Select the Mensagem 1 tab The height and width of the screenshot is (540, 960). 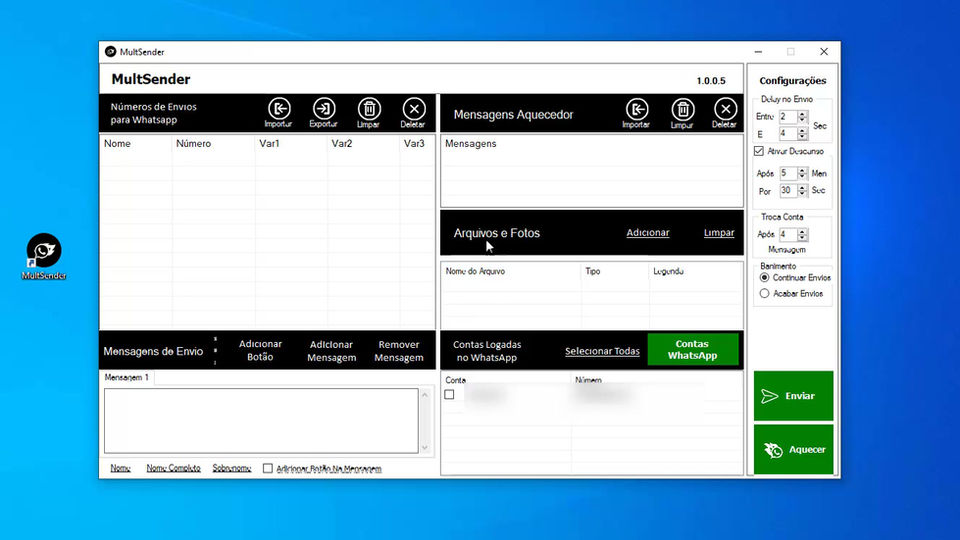pos(127,378)
